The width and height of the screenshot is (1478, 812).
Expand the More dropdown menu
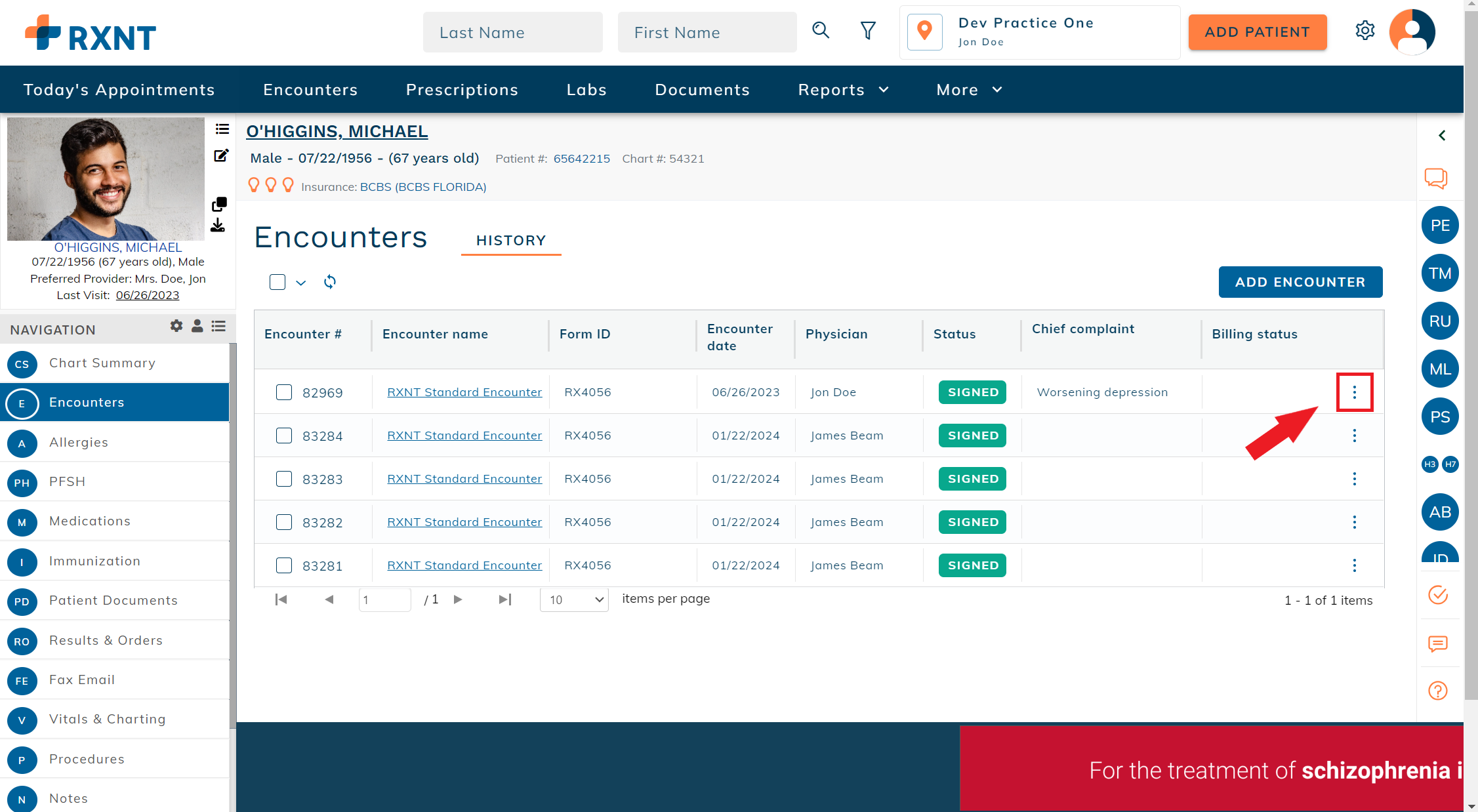970,90
